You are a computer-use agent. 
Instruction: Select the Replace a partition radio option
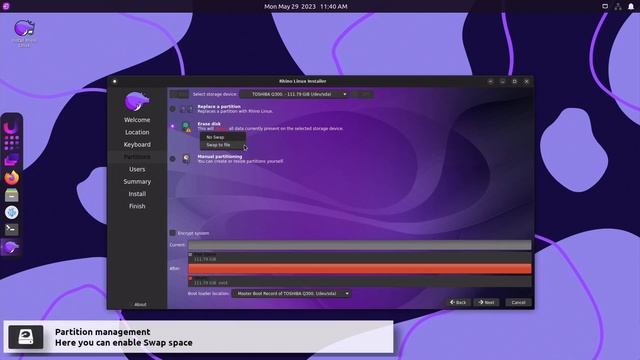point(173,109)
